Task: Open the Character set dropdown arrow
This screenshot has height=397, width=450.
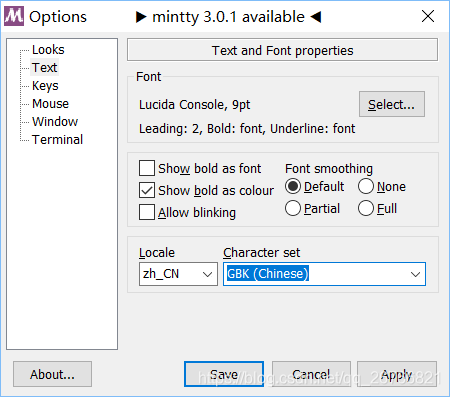Action: tap(415, 274)
